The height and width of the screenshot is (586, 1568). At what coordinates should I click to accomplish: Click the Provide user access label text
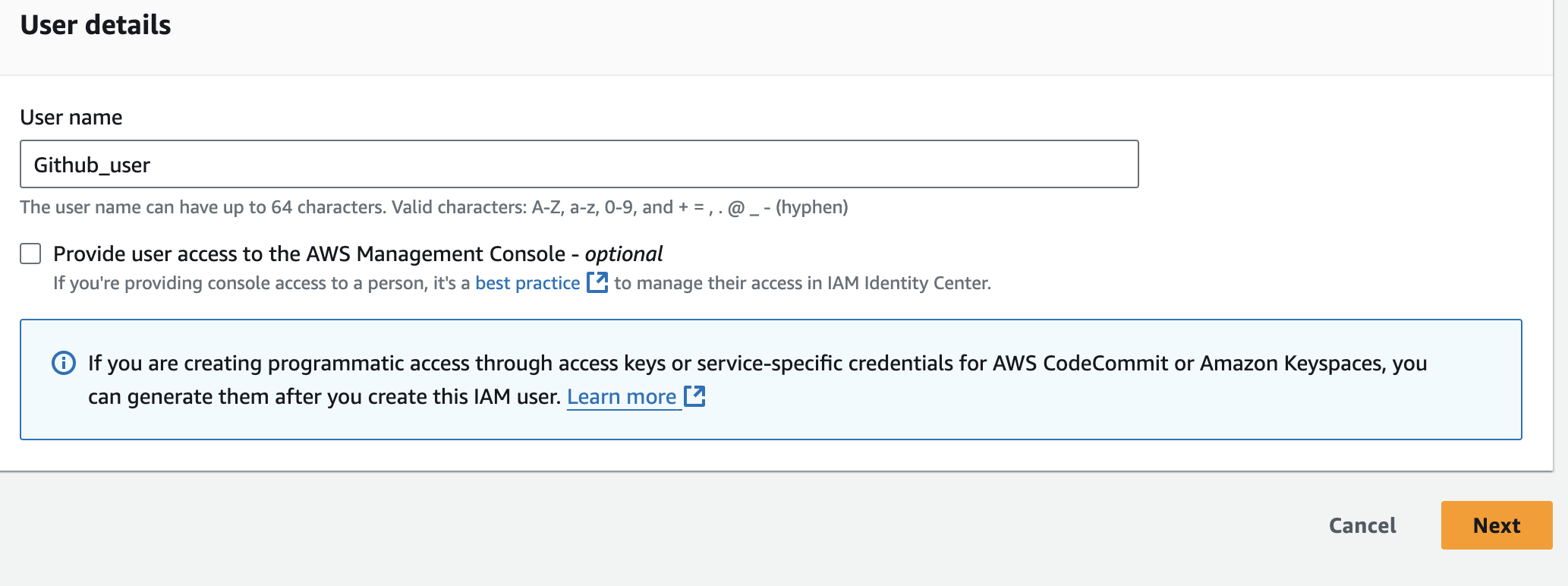[310, 254]
